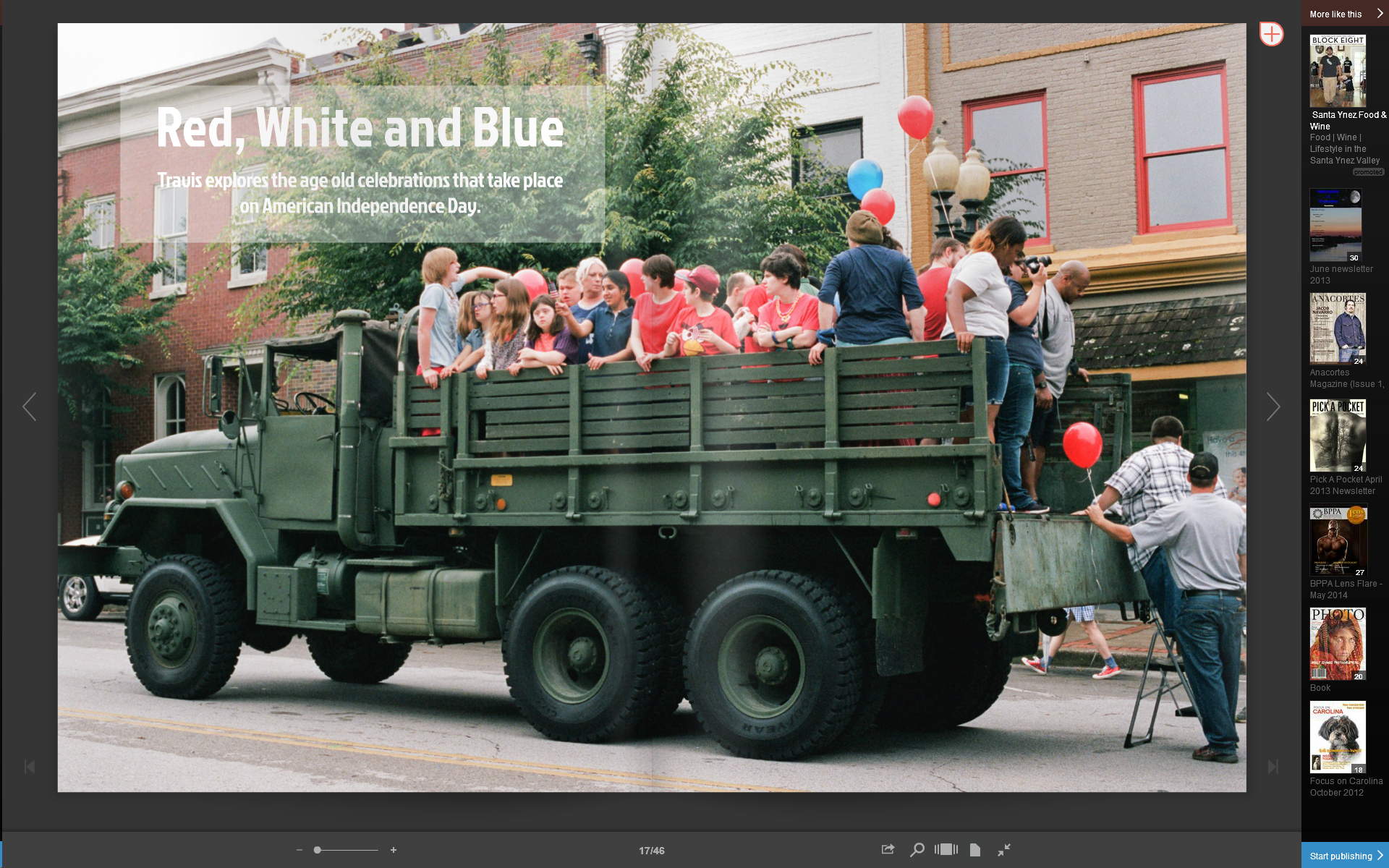
Task: Zoom out with the minus button
Action: 300,850
